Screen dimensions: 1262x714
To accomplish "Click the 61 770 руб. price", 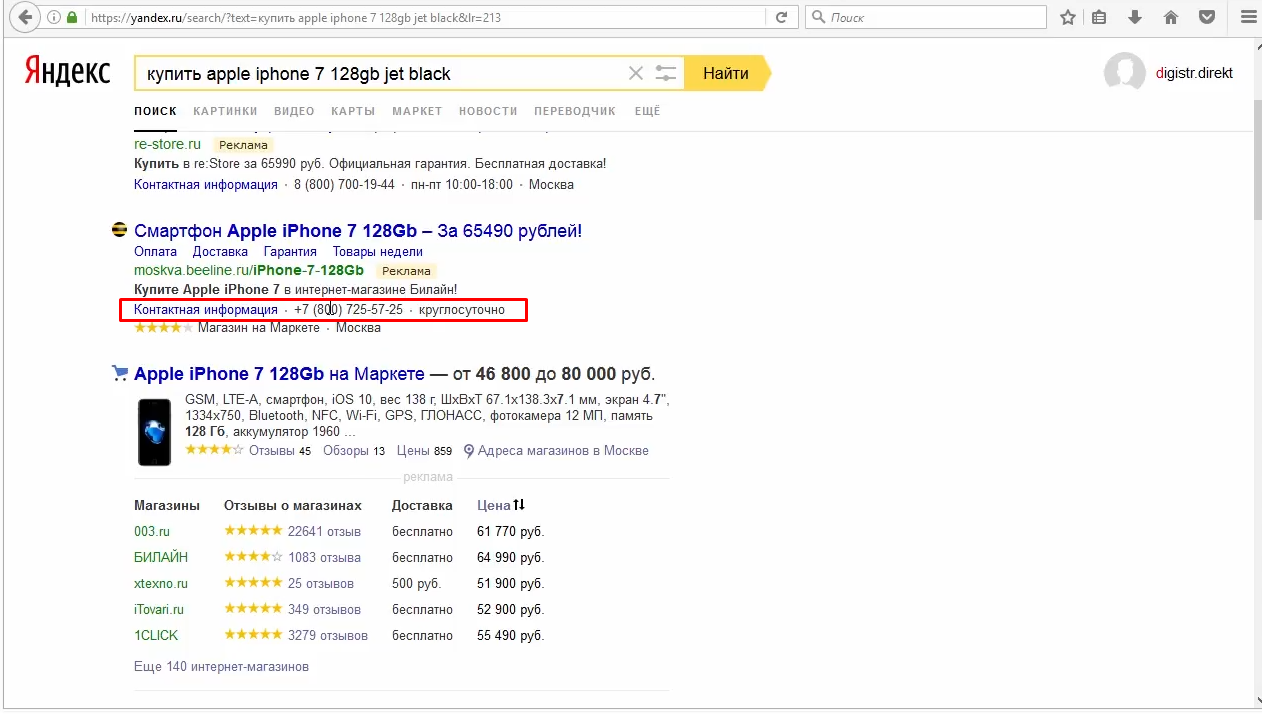I will click(x=510, y=531).
